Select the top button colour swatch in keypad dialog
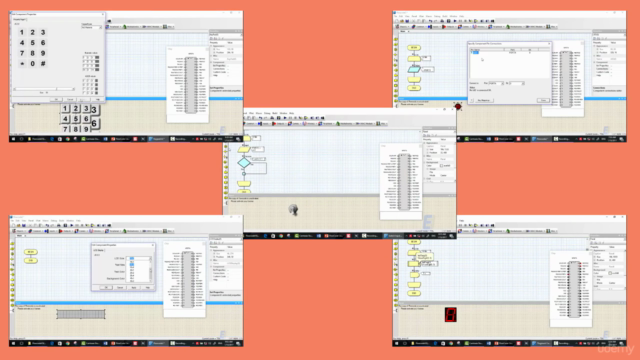 (x=97, y=58)
